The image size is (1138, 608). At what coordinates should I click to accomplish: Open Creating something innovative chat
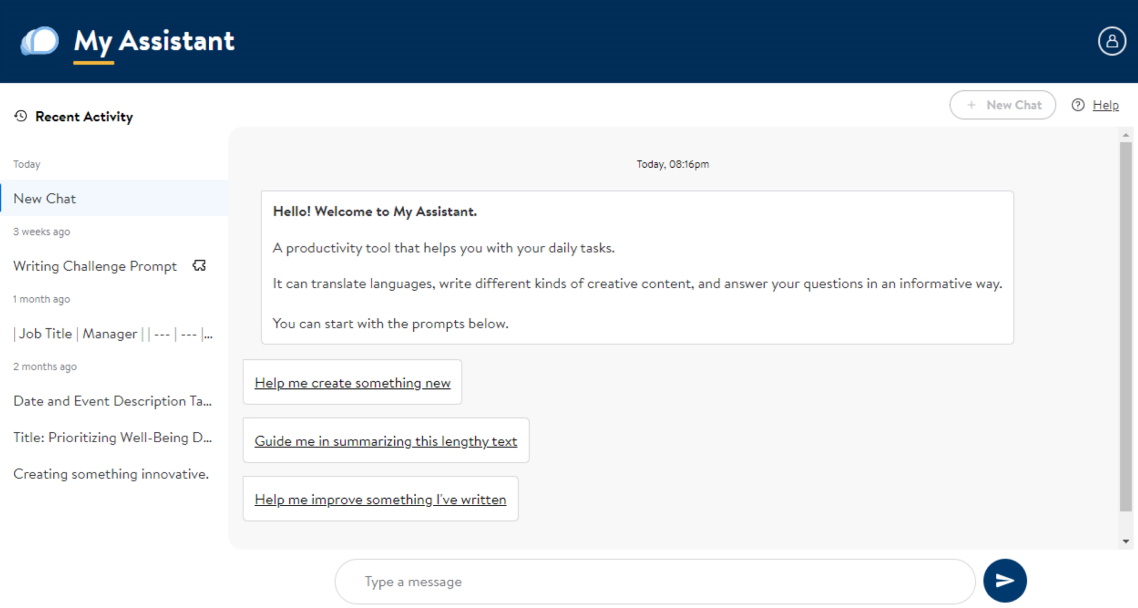tap(111, 474)
